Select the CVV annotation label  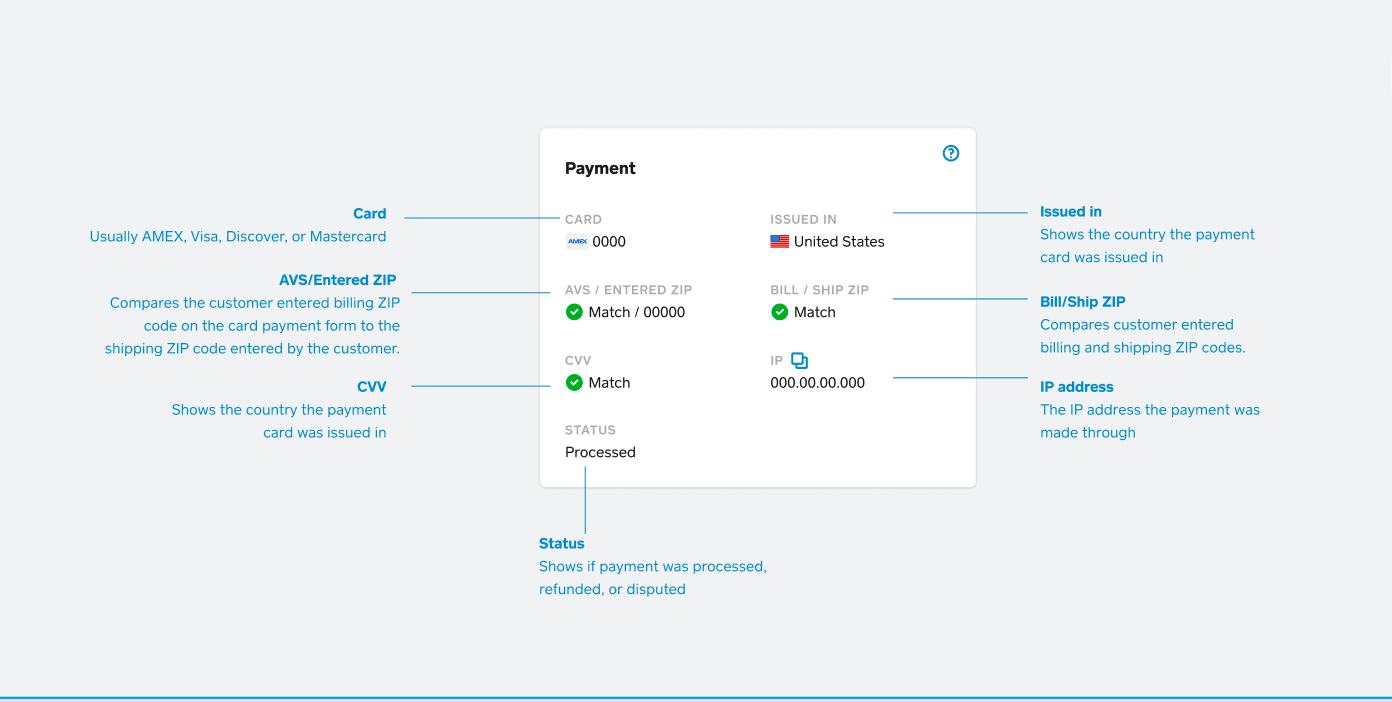tap(372, 386)
